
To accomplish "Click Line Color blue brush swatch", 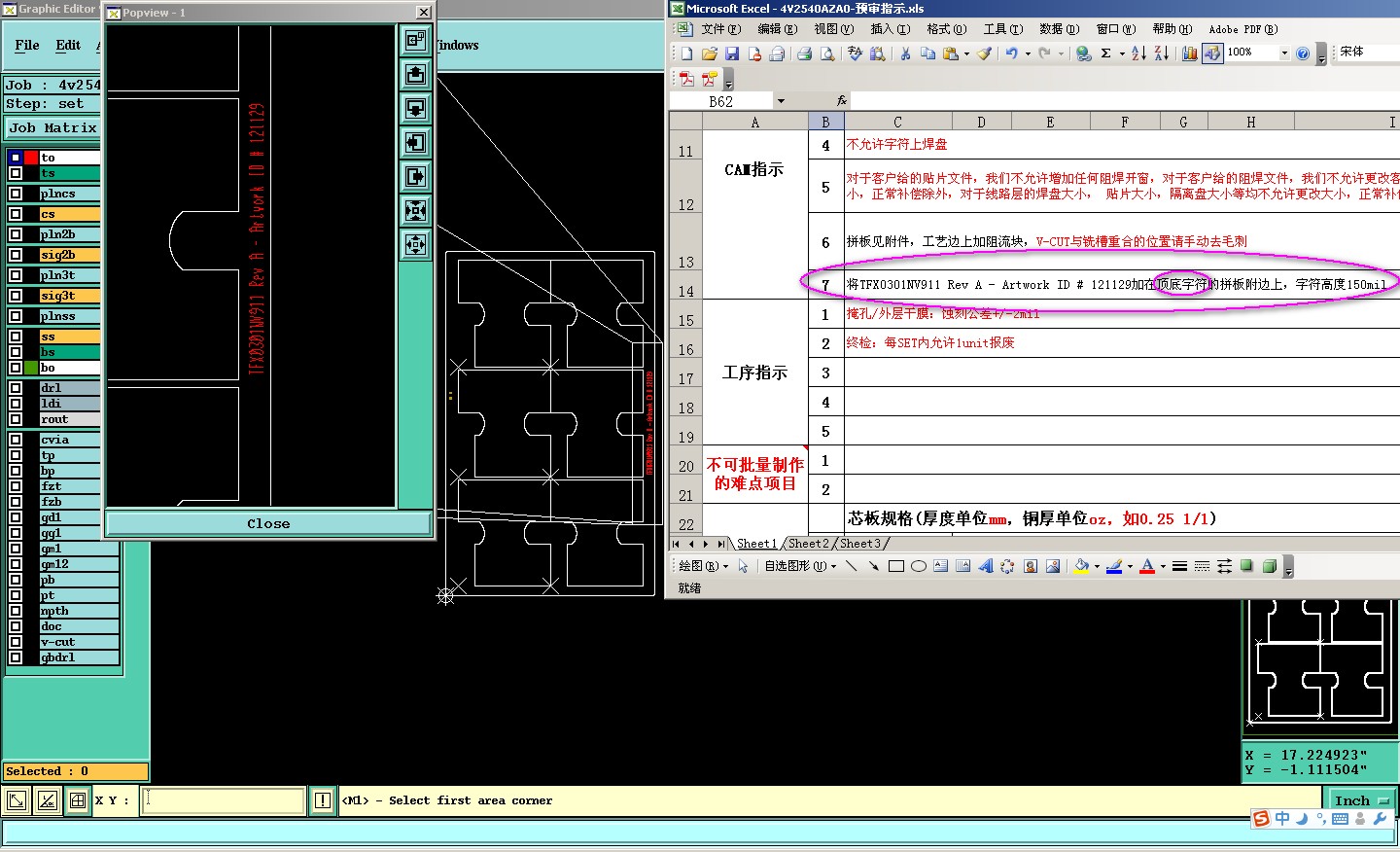I will (x=1114, y=566).
